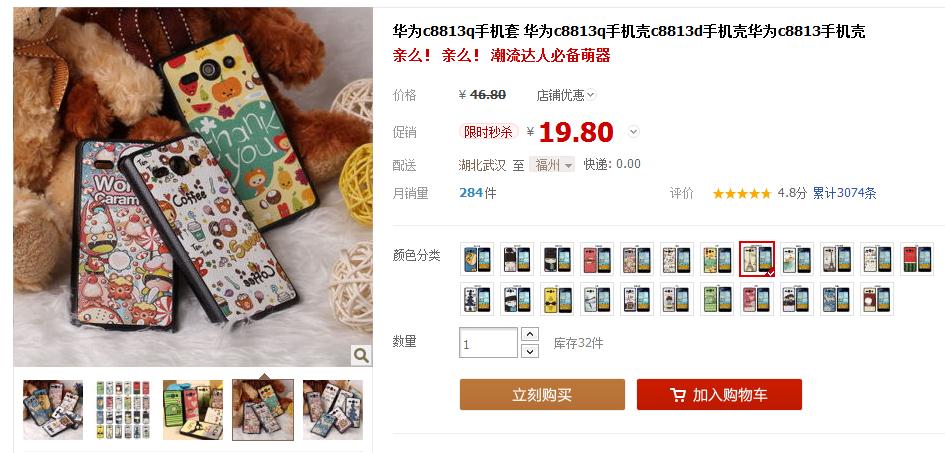Show the many-cases grid gallery thumbnail
This screenshot has width=945, height=453.
coord(123,410)
